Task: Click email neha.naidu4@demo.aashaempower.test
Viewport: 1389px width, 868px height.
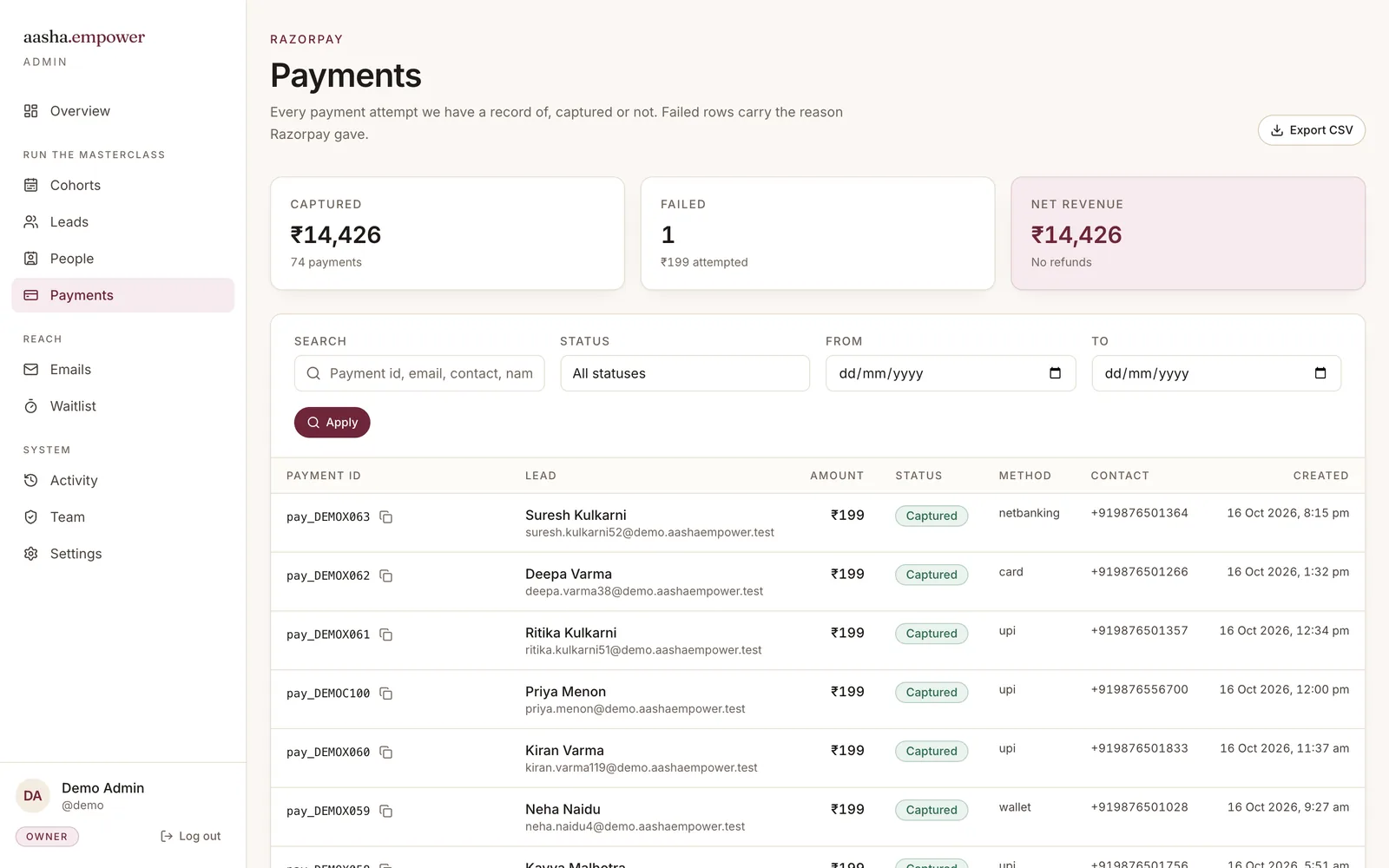Action: [635, 827]
